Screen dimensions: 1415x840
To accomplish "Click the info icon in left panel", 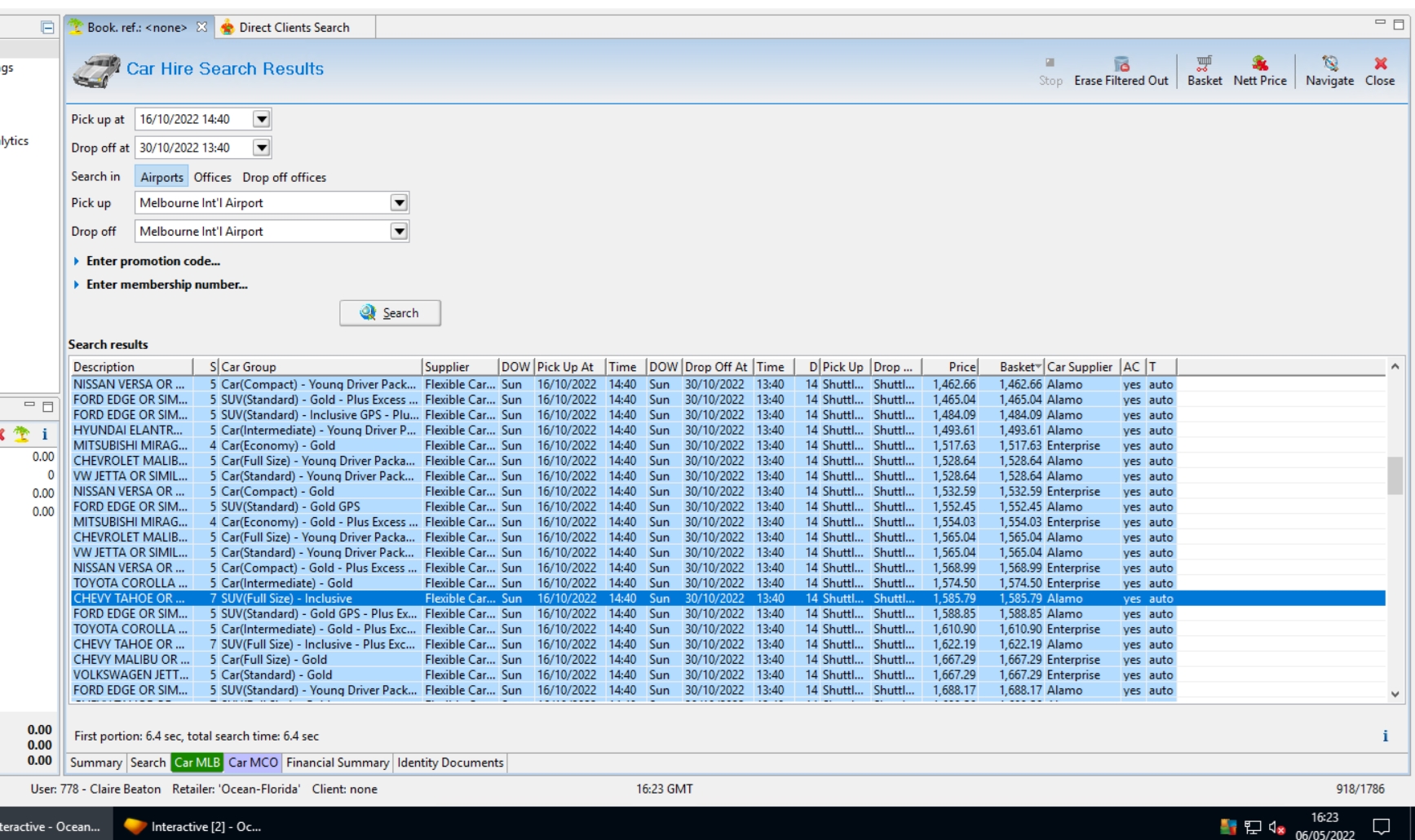I will (x=45, y=434).
